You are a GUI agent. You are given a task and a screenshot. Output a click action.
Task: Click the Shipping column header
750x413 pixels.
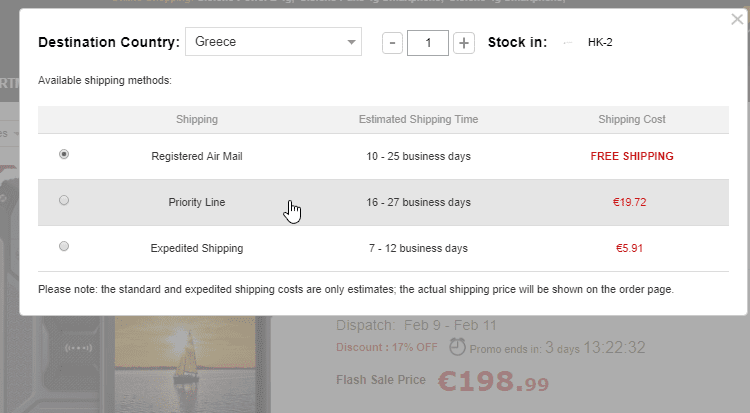(197, 119)
